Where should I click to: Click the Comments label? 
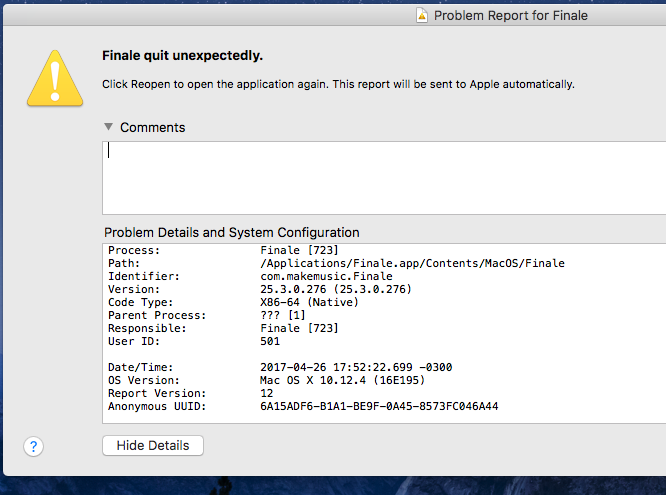(152, 127)
